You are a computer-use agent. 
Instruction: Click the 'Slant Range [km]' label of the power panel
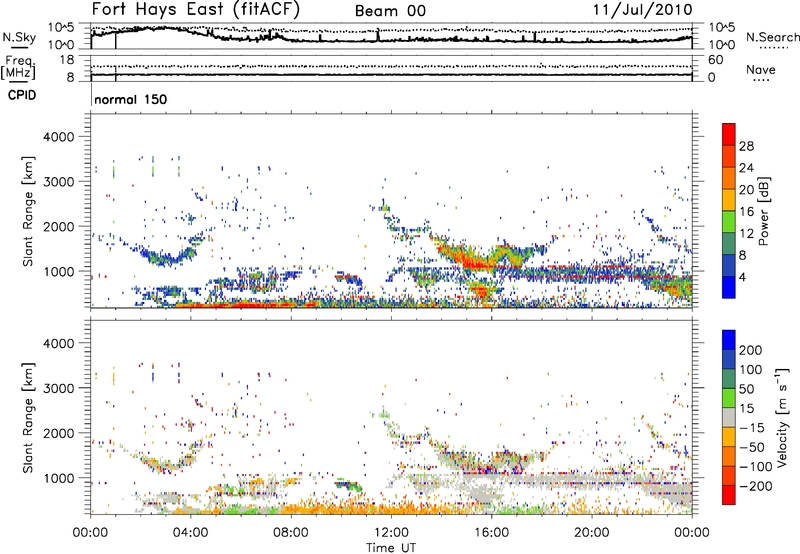28,211
